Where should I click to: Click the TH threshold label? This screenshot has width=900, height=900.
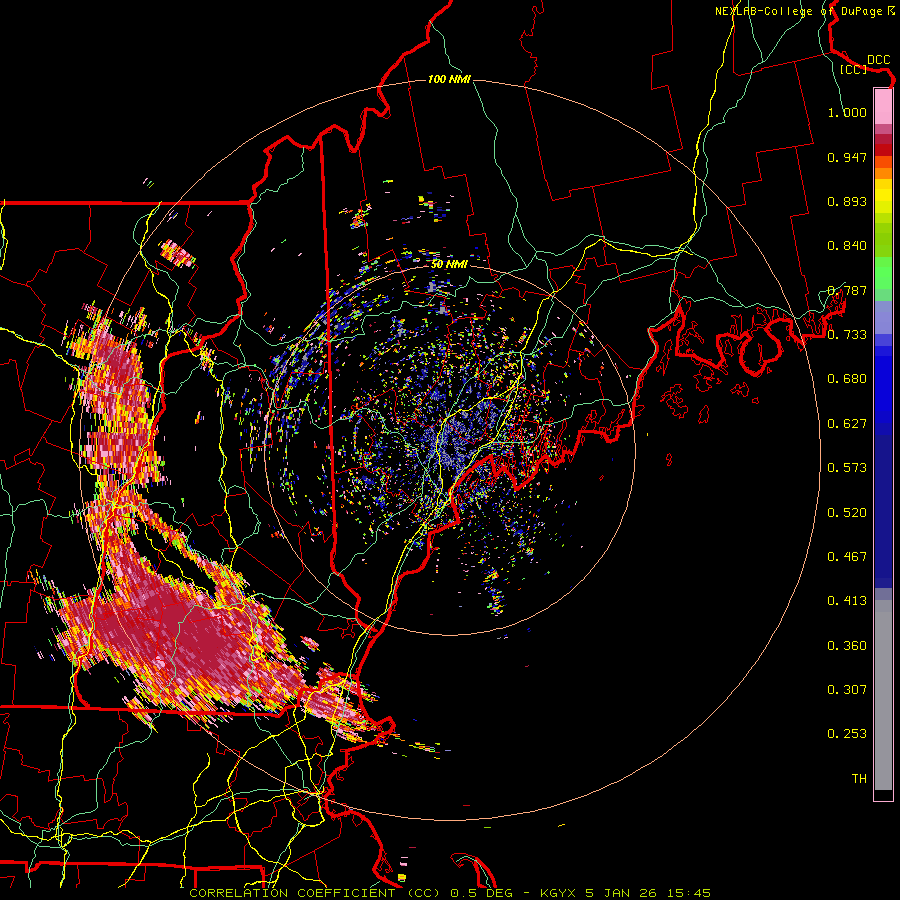click(x=859, y=779)
